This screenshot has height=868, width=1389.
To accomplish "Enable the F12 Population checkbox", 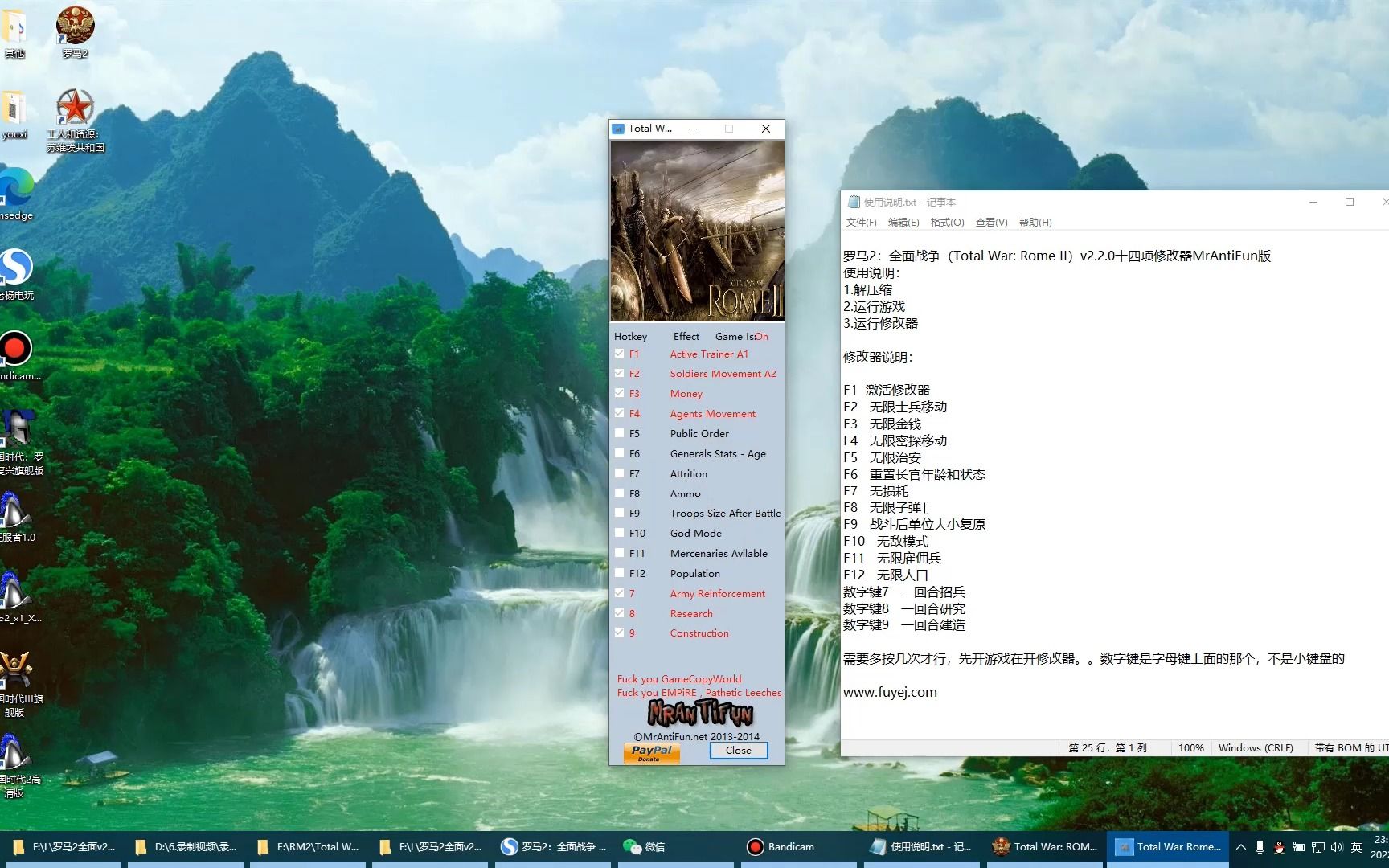I will 619,573.
